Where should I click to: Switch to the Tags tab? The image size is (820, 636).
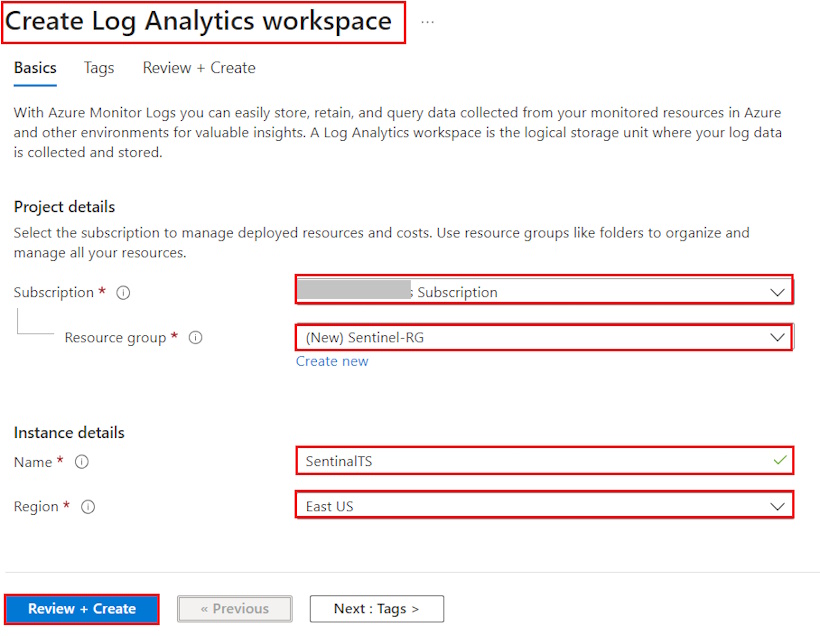click(x=99, y=68)
